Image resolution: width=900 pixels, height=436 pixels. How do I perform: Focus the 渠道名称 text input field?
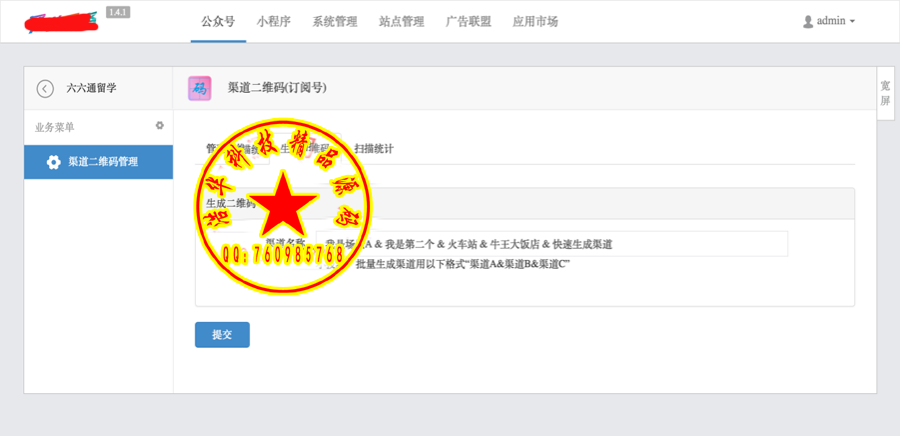click(x=552, y=244)
